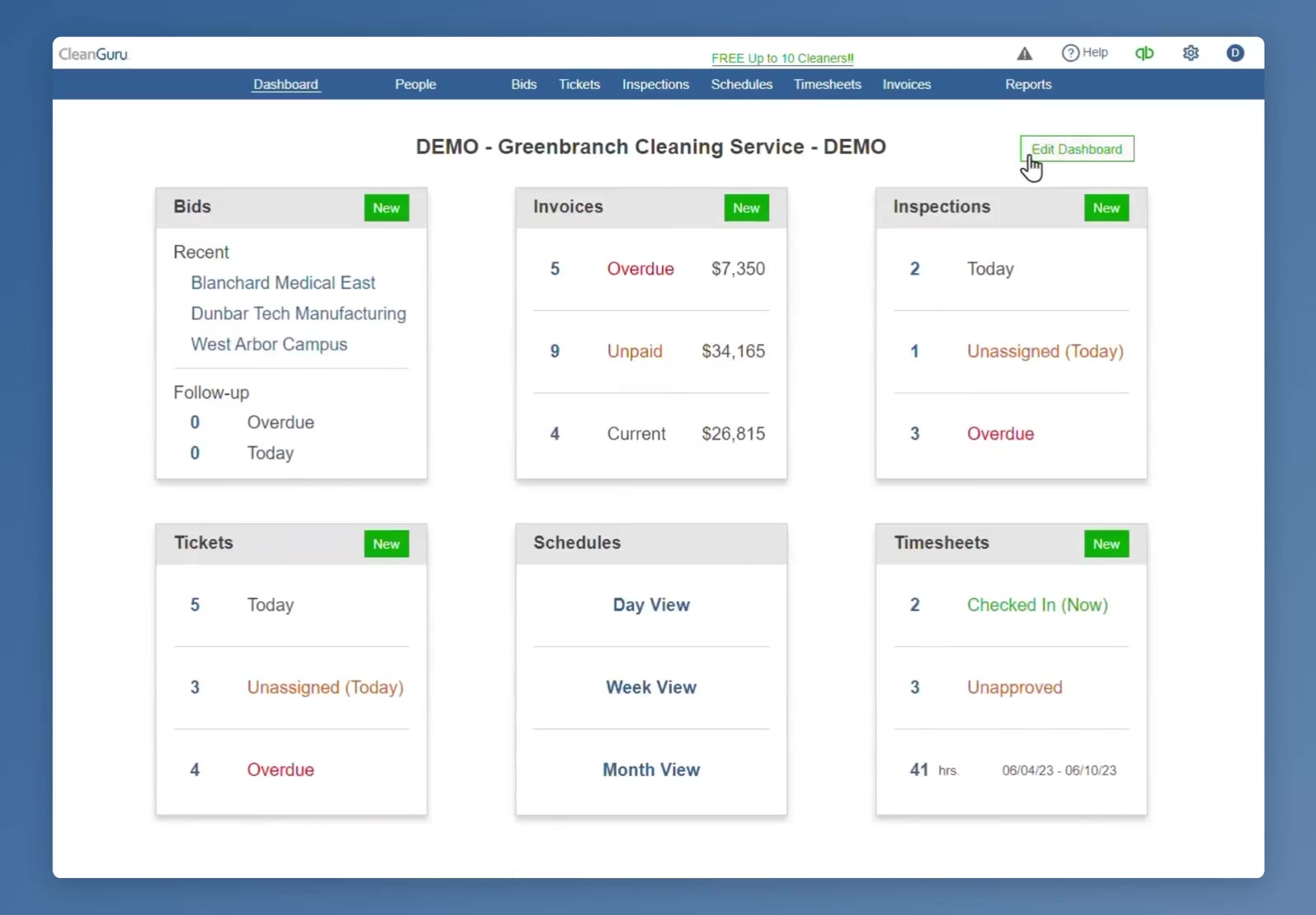1316x915 pixels.
Task: Open the Blanchard Medical East bid
Action: 283,283
